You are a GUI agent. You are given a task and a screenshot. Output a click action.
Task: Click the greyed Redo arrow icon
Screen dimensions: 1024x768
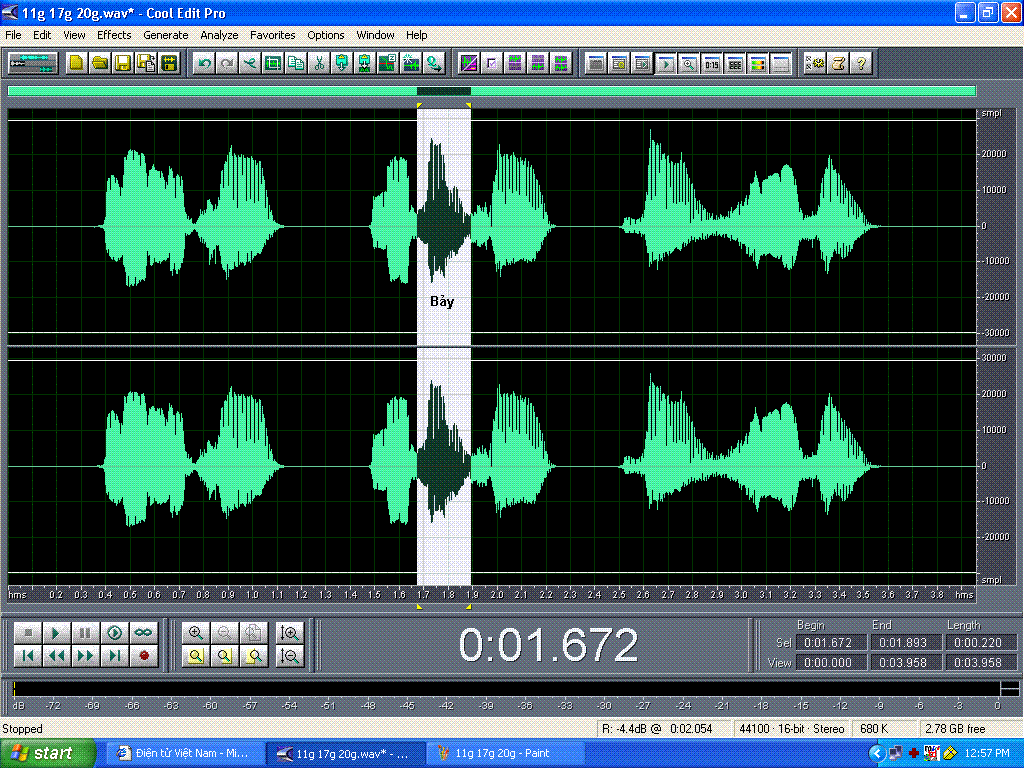(227, 63)
